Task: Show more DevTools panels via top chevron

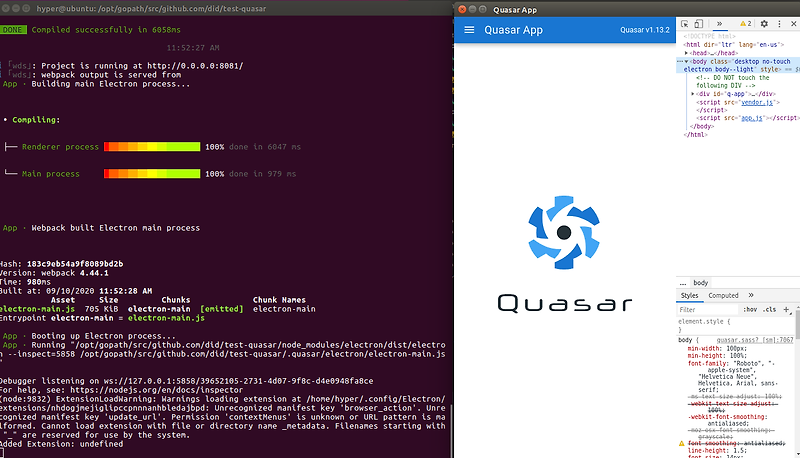Action: pos(719,24)
